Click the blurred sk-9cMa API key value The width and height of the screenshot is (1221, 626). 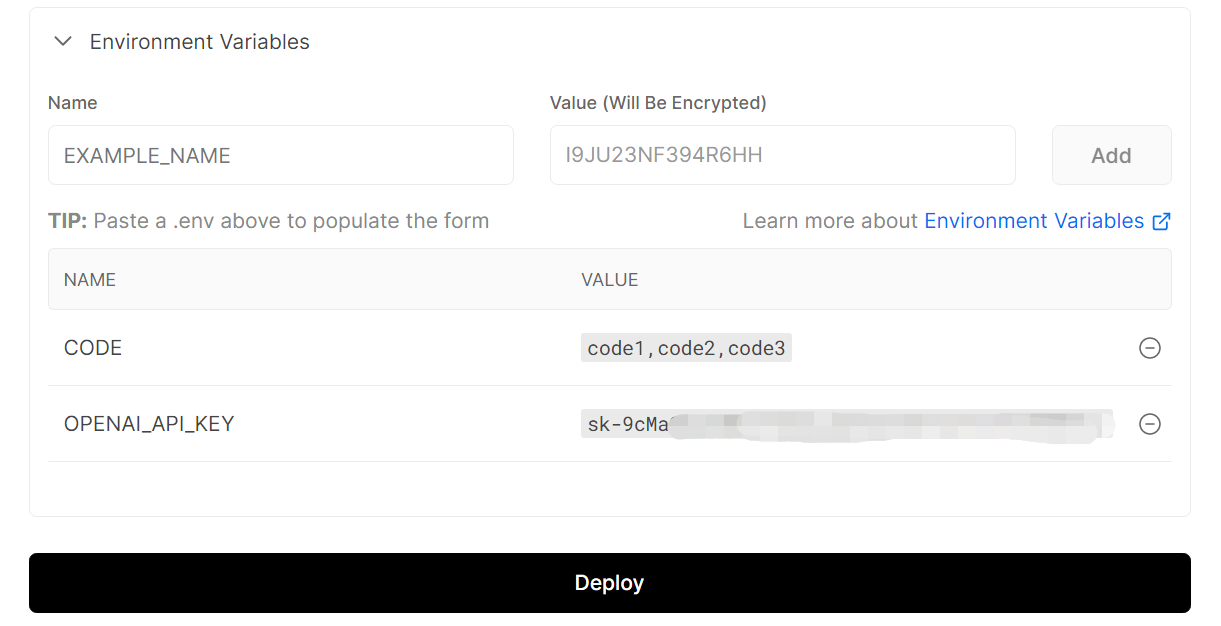[x=846, y=424]
